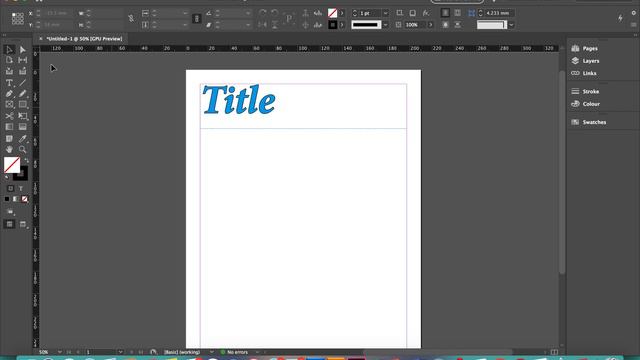The height and width of the screenshot is (360, 640).
Task: Open the opacity slider arrow next to 100%
Action: click(431, 25)
